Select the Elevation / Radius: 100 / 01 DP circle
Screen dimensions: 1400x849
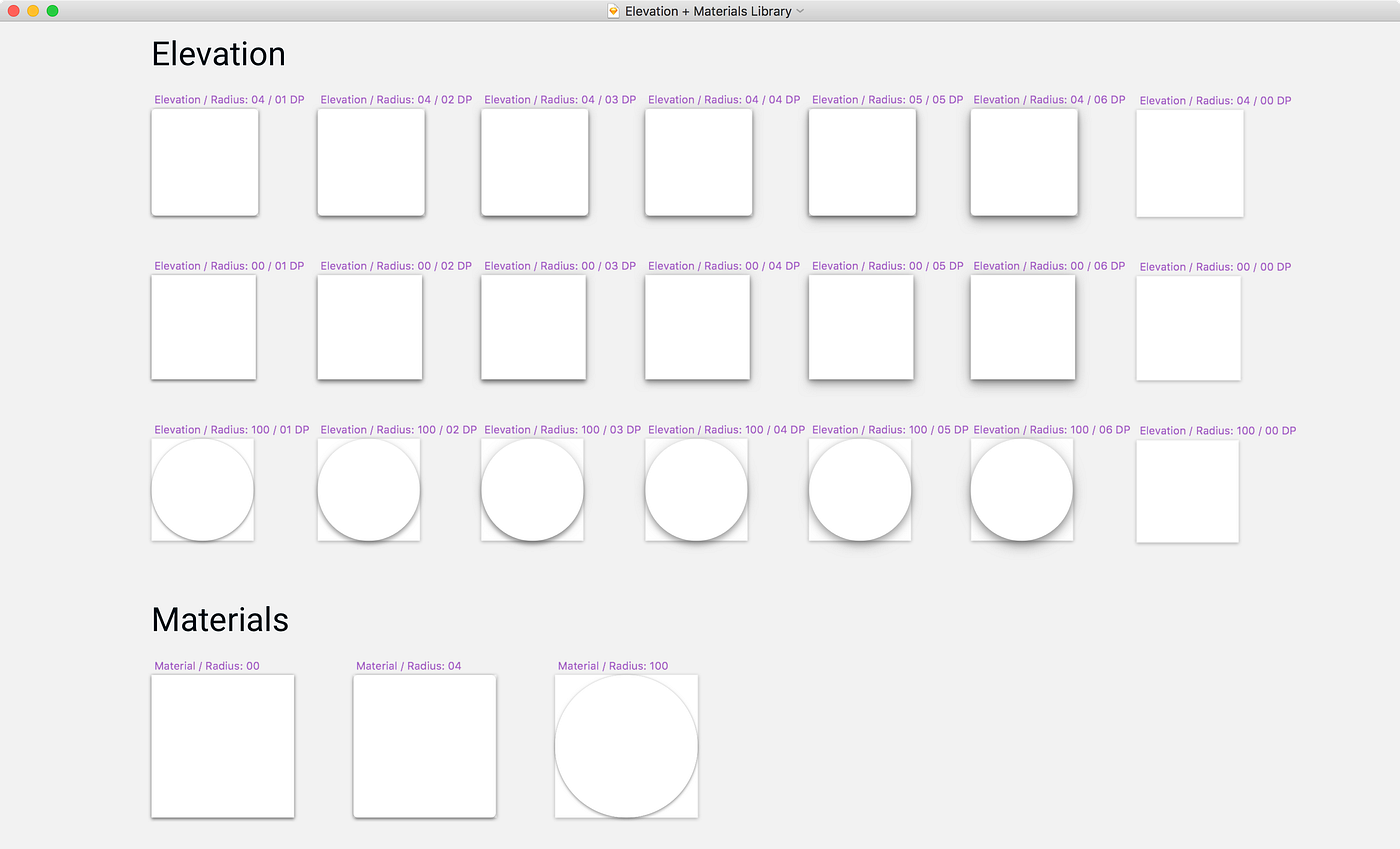click(202, 489)
